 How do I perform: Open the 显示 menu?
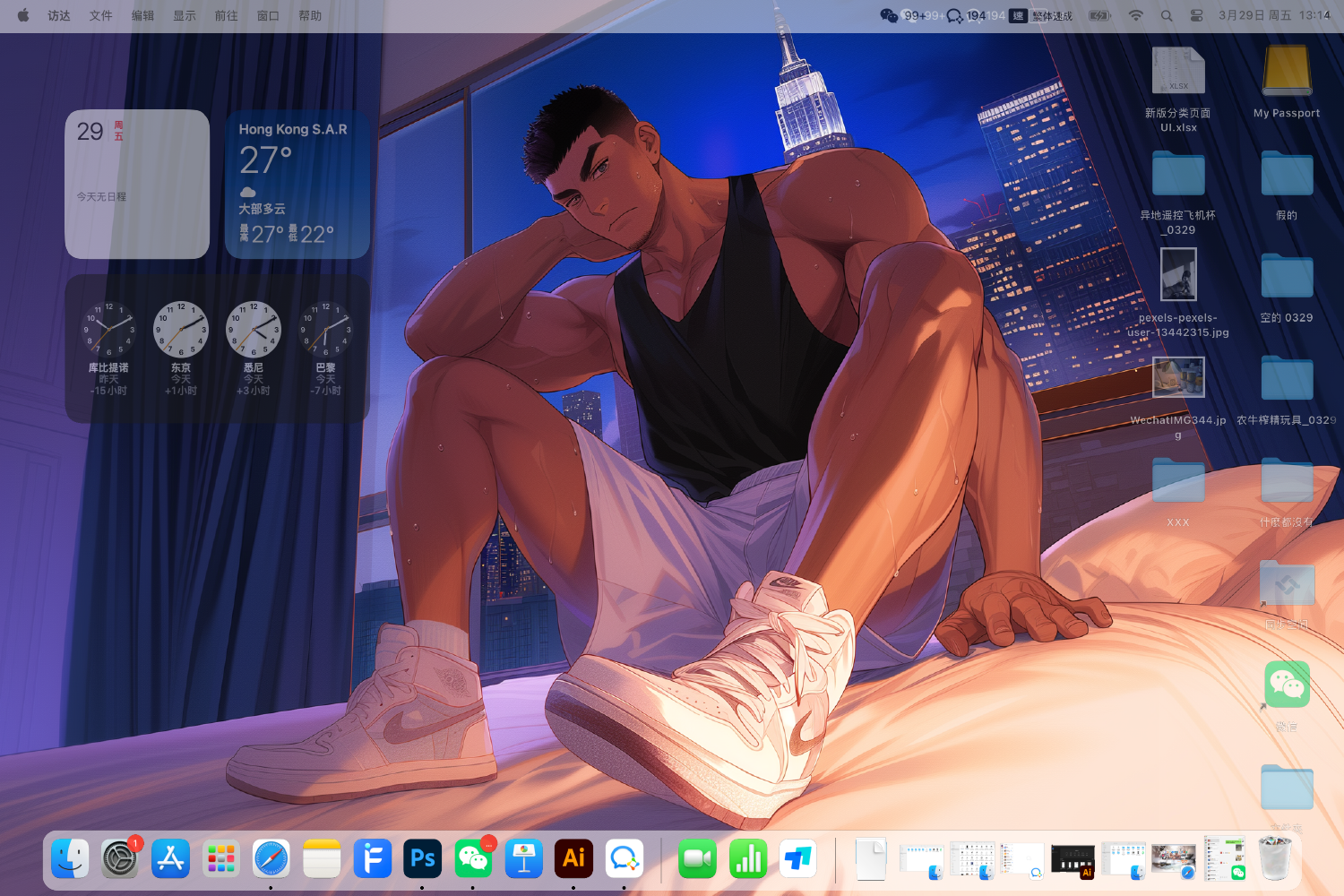185,15
